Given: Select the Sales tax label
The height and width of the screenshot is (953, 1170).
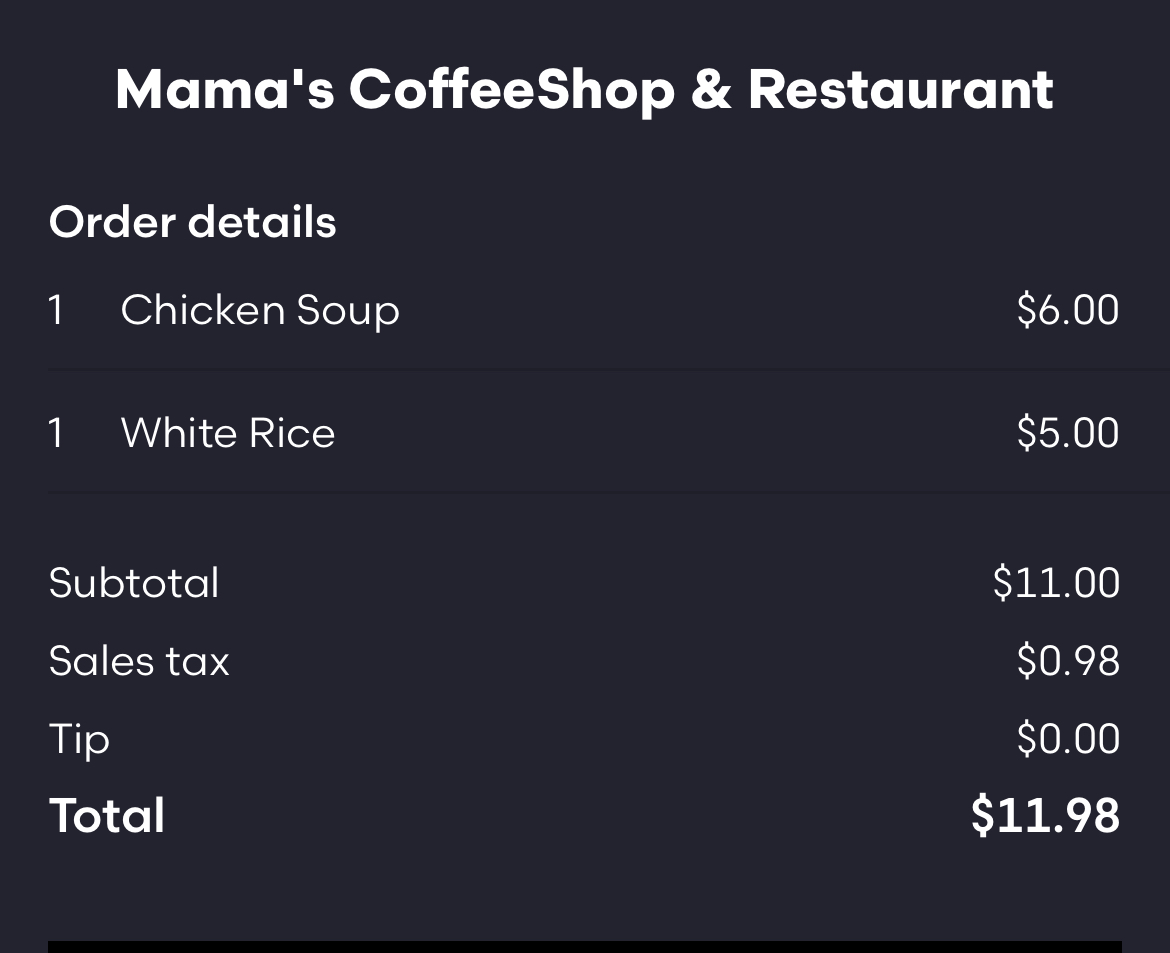Looking at the screenshot, I should 139,661.
